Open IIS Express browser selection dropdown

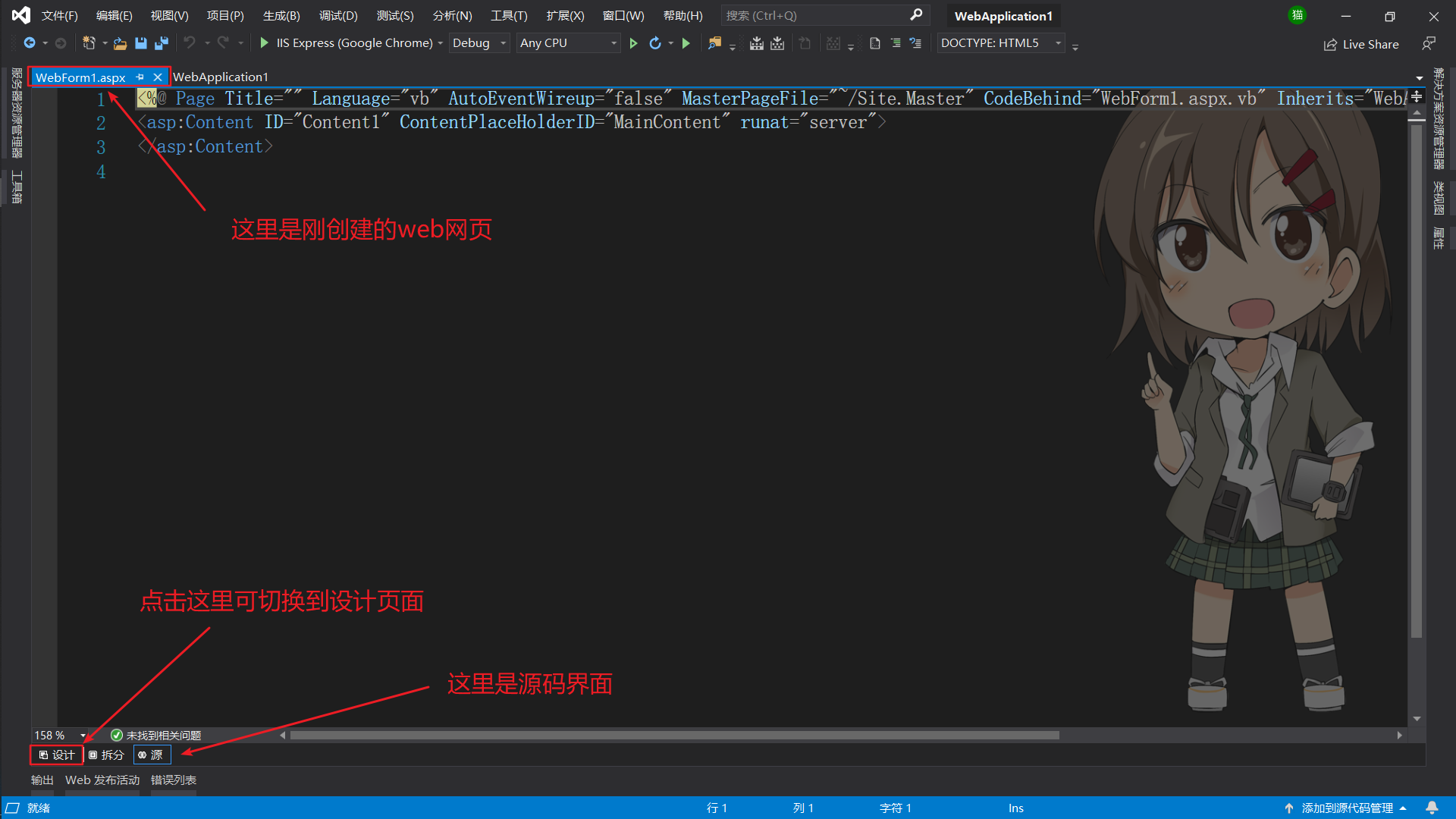tap(441, 43)
